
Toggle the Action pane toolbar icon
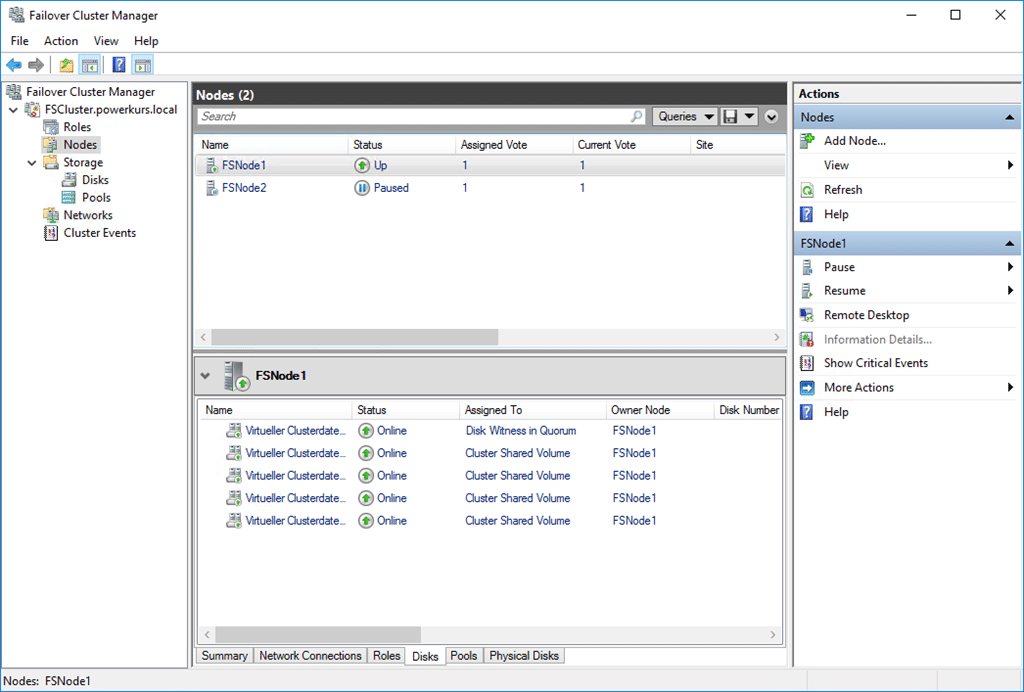142,65
